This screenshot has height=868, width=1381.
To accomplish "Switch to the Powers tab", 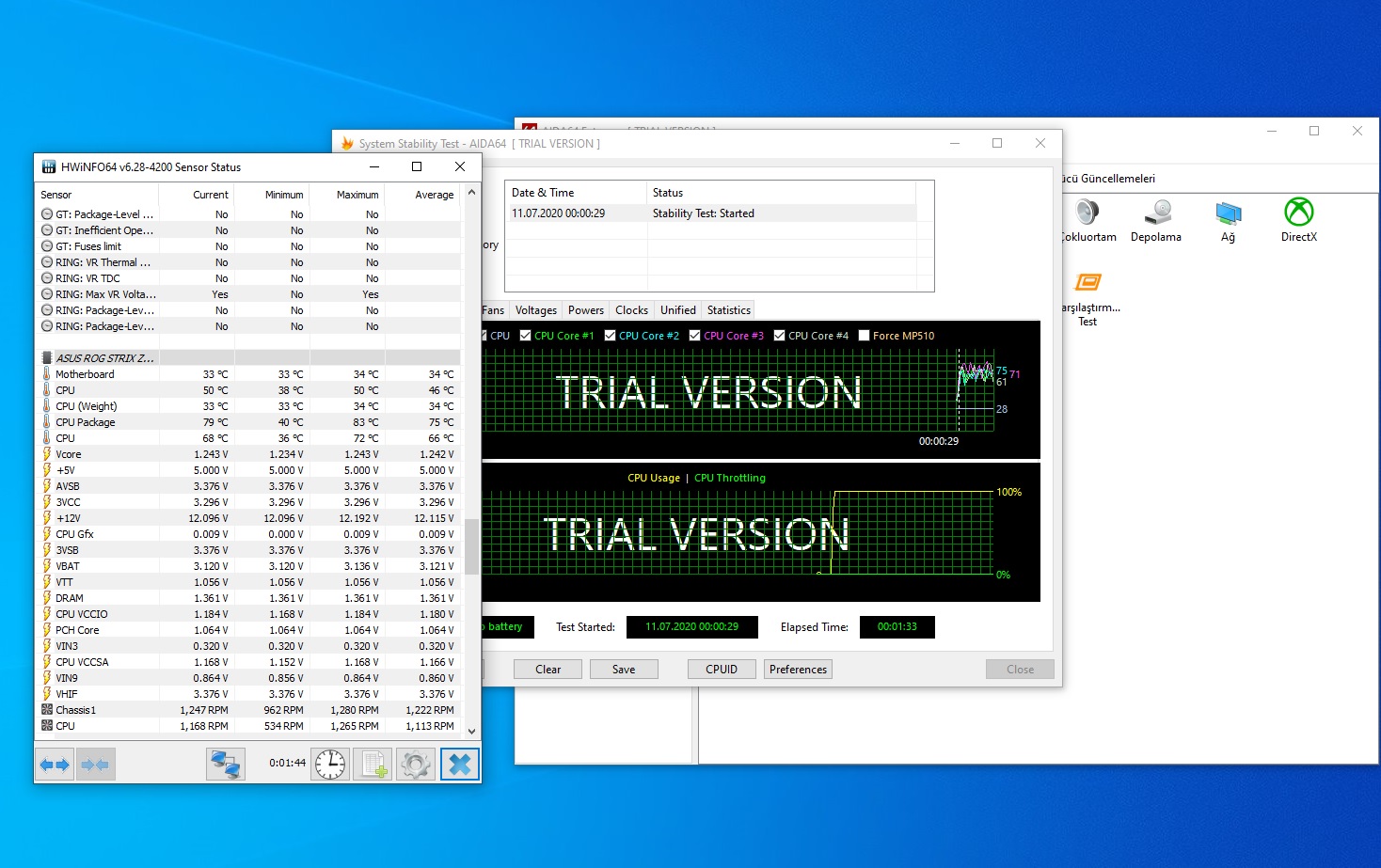I will [x=586, y=309].
